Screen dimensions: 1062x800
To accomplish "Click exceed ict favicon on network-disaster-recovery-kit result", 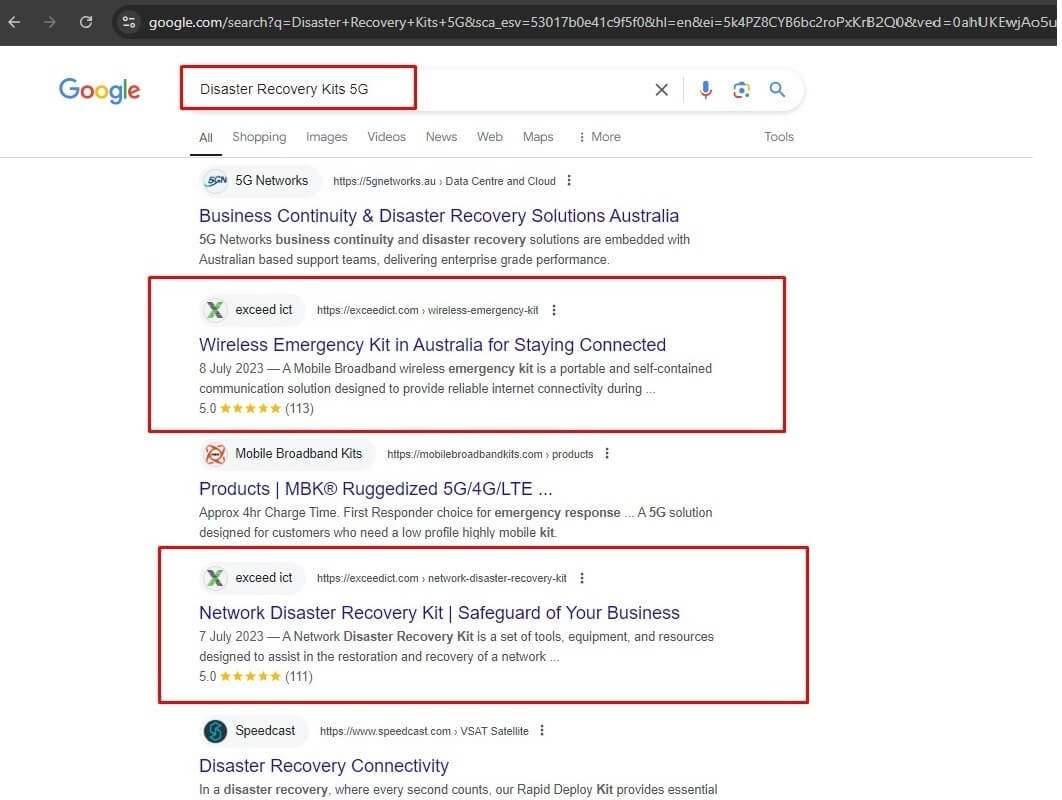I will pyautogui.click(x=215, y=578).
